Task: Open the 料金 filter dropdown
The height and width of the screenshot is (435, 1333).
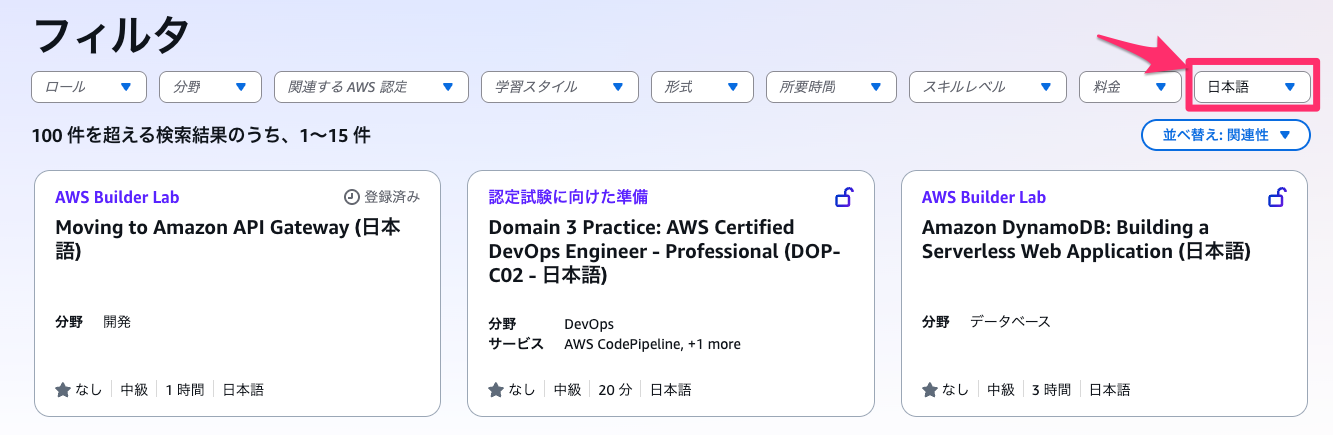Action: [1130, 87]
